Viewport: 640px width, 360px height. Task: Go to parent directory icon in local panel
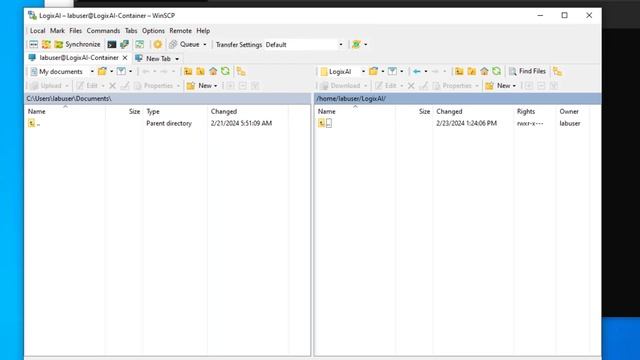tap(188, 71)
